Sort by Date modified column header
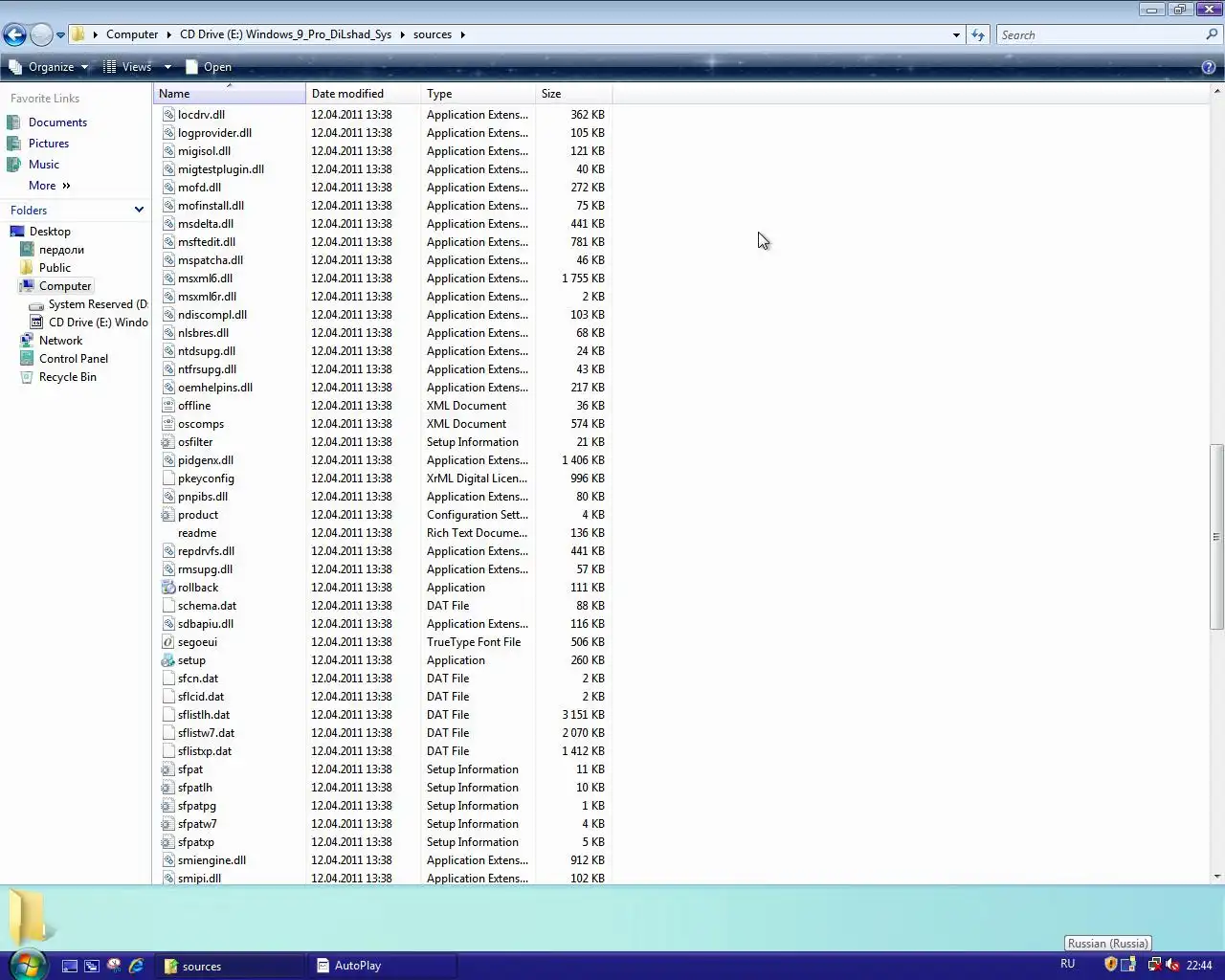This screenshot has width=1225, height=980. (x=364, y=94)
